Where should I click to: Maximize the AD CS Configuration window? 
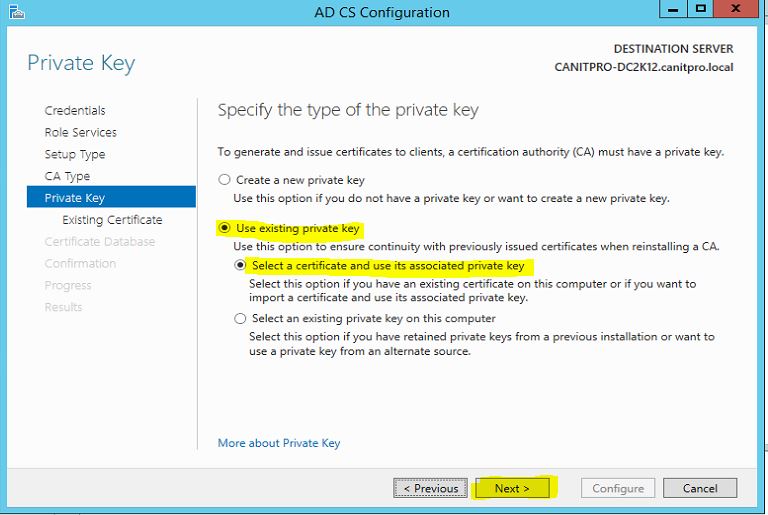701,9
